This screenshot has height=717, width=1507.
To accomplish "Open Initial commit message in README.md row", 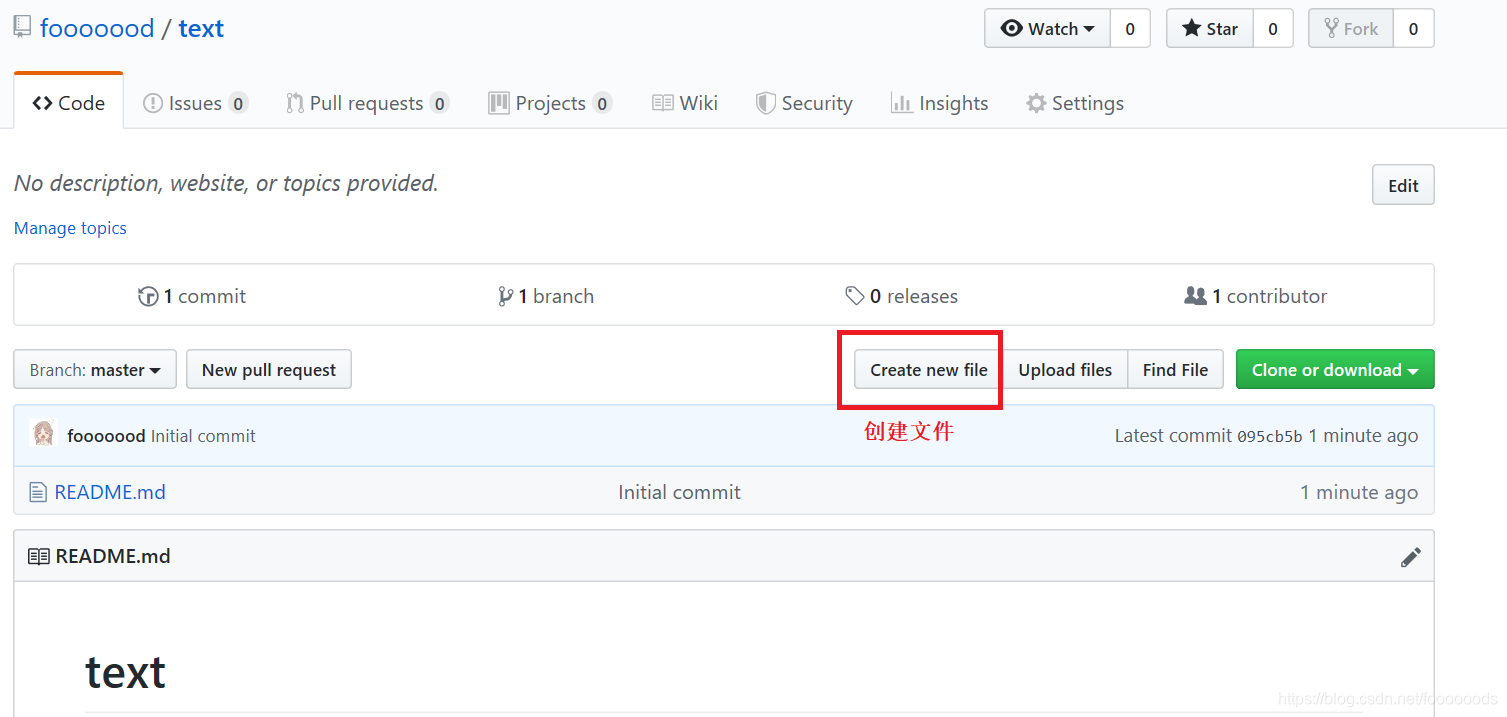I will [679, 492].
